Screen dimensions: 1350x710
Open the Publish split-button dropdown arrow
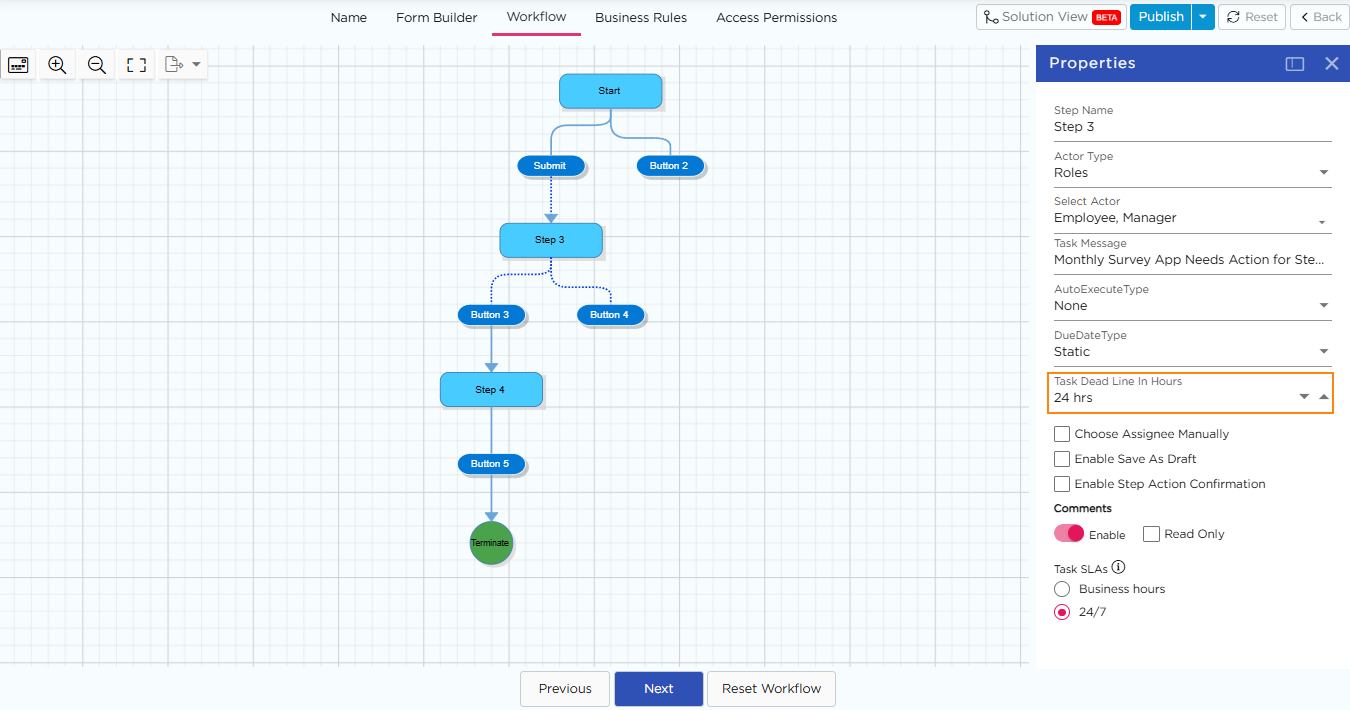point(1203,17)
